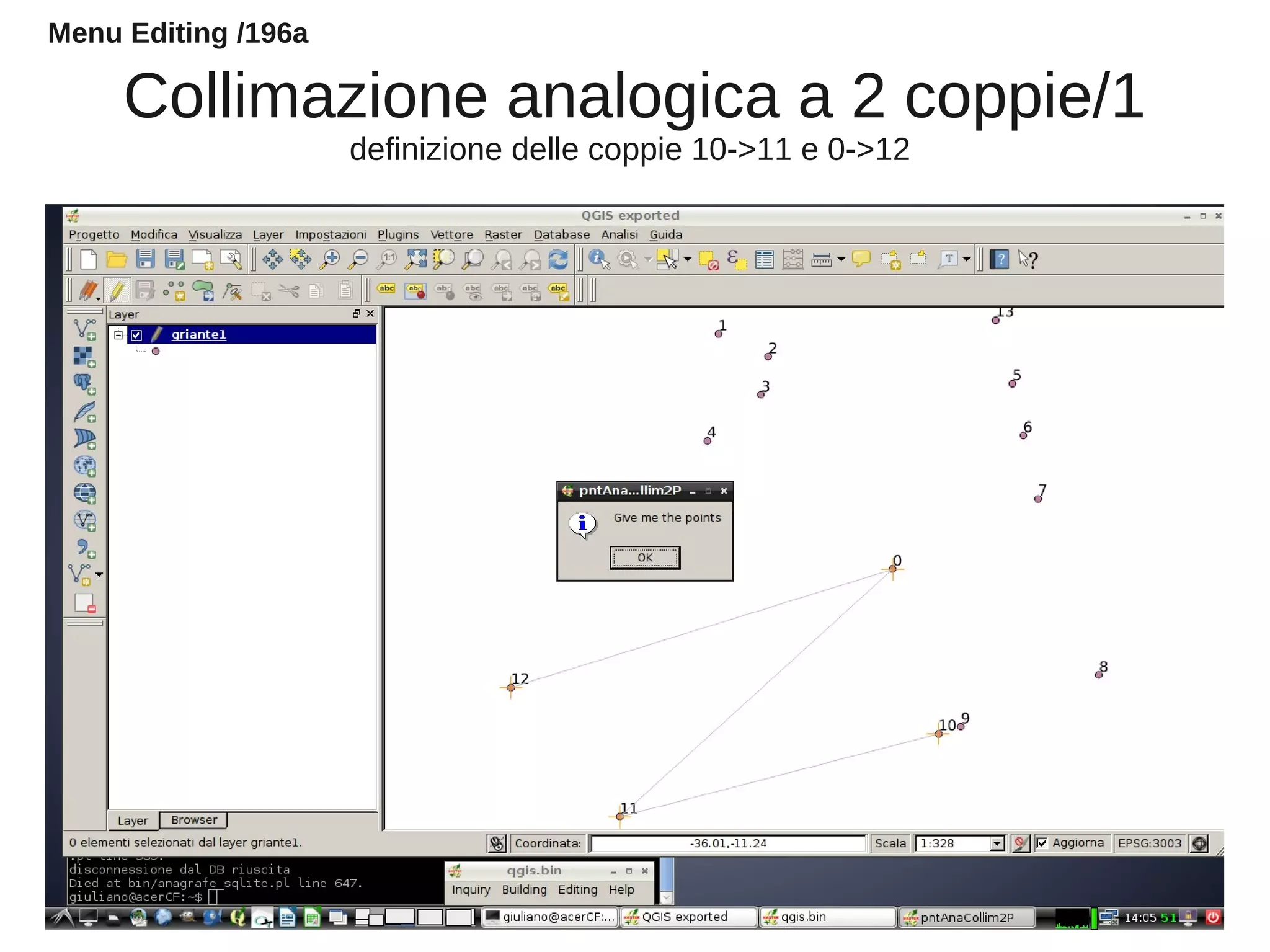Image resolution: width=1270 pixels, height=952 pixels.
Task: Open the Database menu
Action: coord(562,234)
